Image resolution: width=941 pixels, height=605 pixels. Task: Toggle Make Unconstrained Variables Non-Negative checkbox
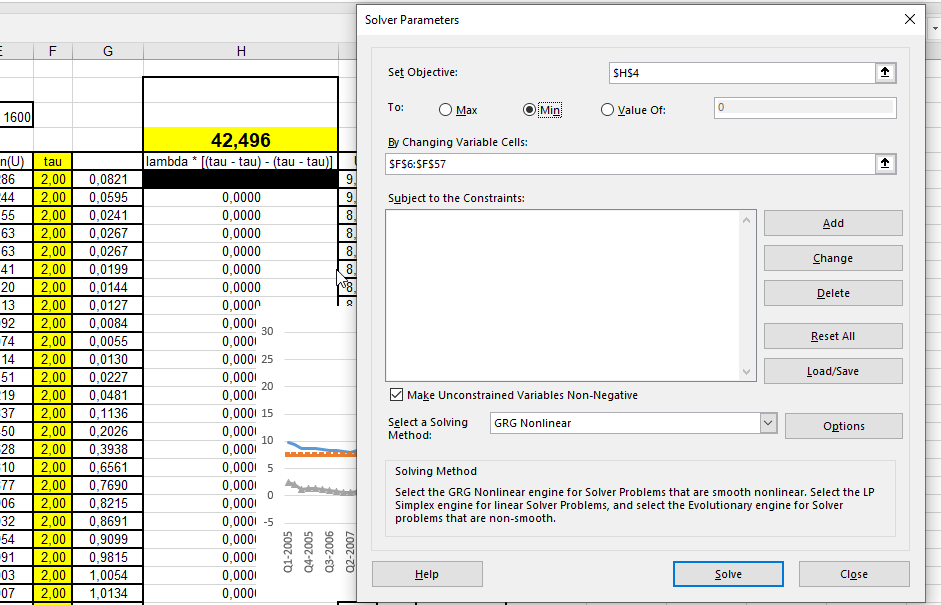(397, 395)
